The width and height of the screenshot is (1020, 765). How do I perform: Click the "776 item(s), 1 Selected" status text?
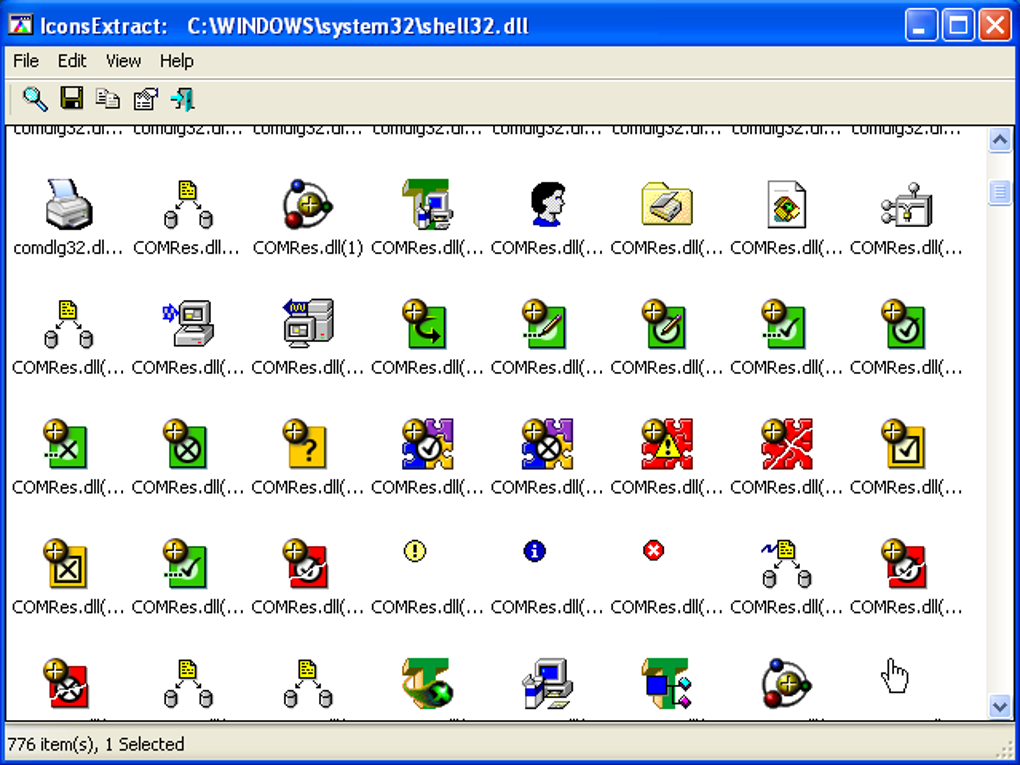pos(96,744)
